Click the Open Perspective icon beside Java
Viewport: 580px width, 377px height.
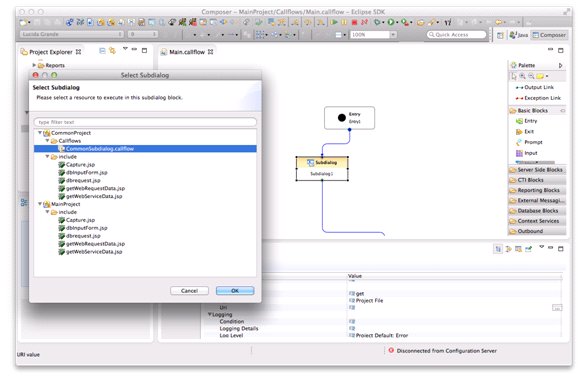500,35
